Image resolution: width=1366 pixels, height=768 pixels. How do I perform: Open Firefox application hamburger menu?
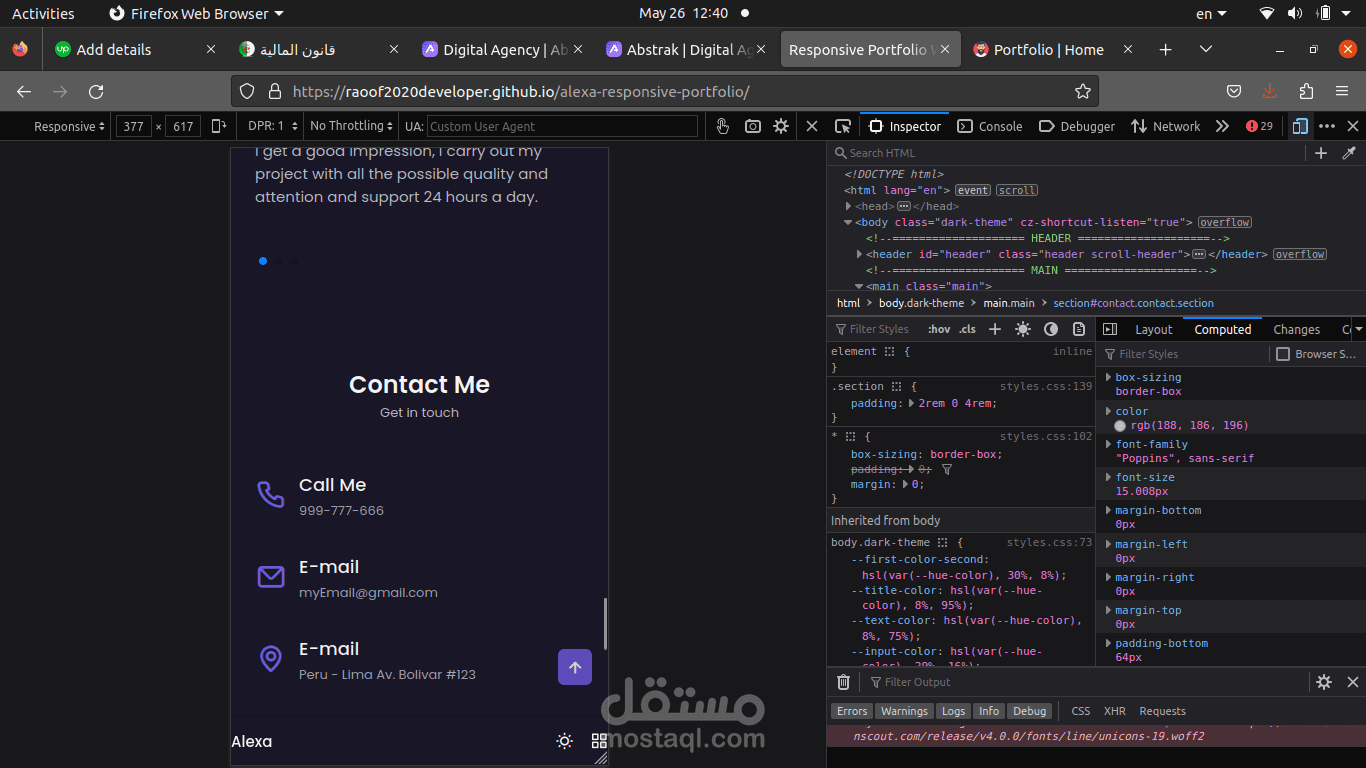(x=1342, y=92)
